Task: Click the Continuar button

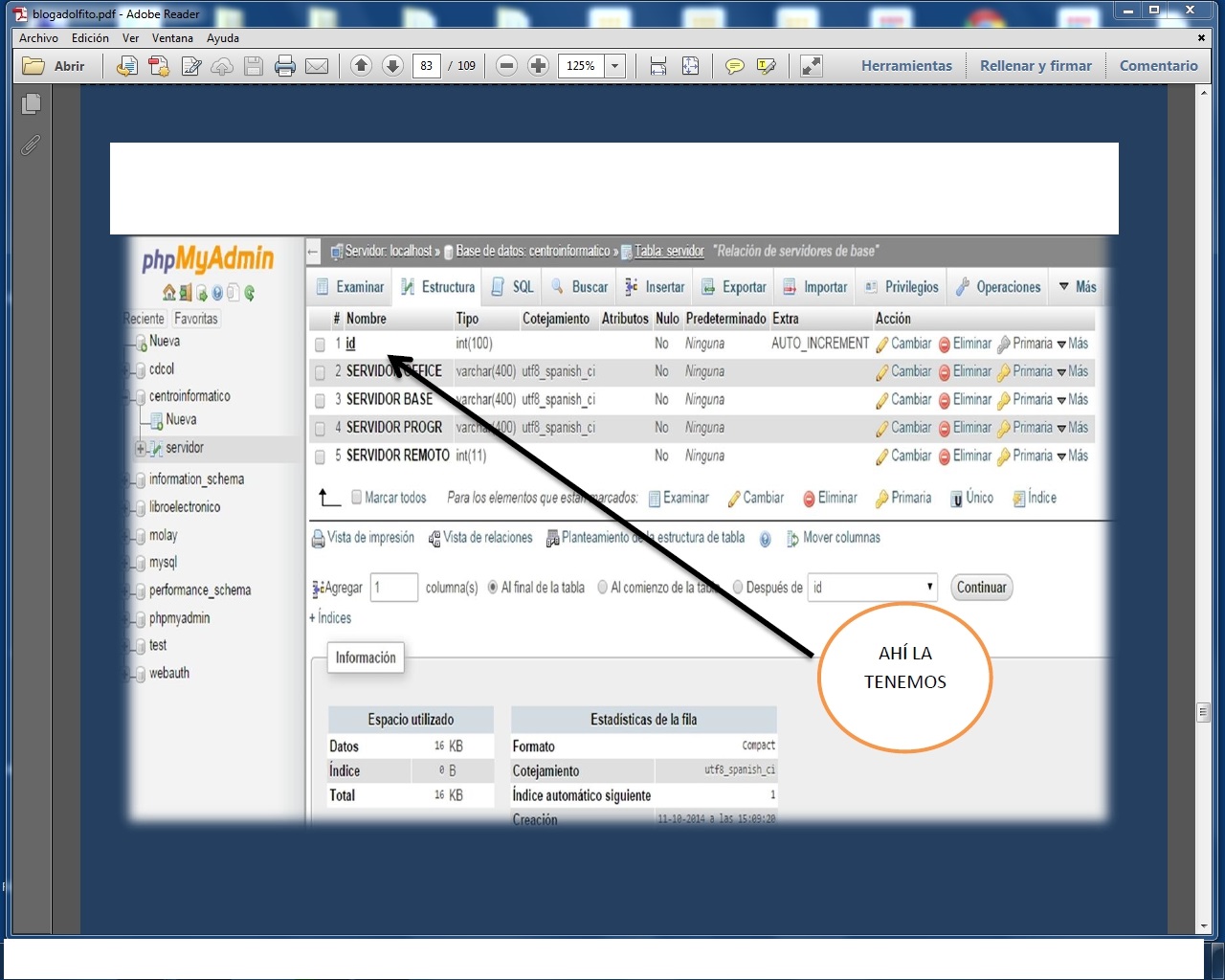Action: [981, 588]
